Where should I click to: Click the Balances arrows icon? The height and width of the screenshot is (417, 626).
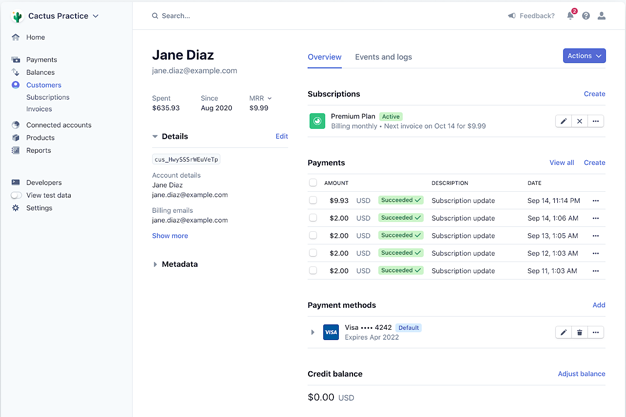(x=16, y=72)
